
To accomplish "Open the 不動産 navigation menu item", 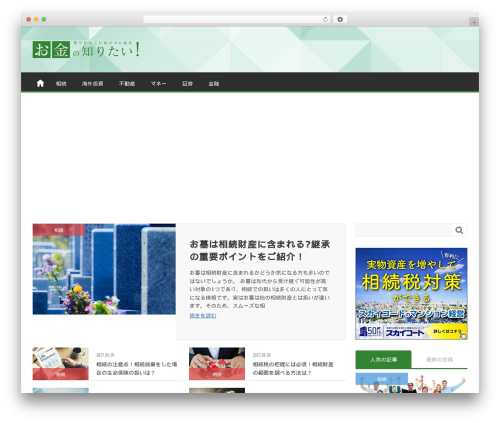I will coord(127,84).
